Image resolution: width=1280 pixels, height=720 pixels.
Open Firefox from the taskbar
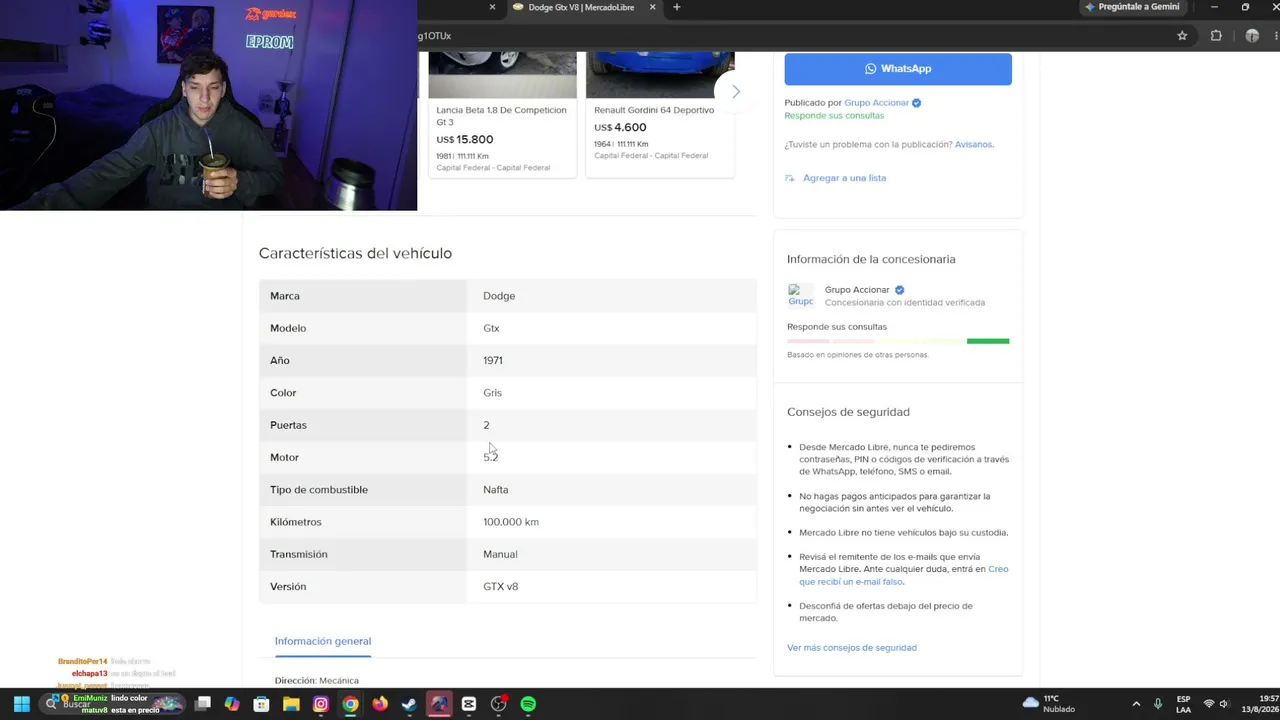pyautogui.click(x=380, y=704)
